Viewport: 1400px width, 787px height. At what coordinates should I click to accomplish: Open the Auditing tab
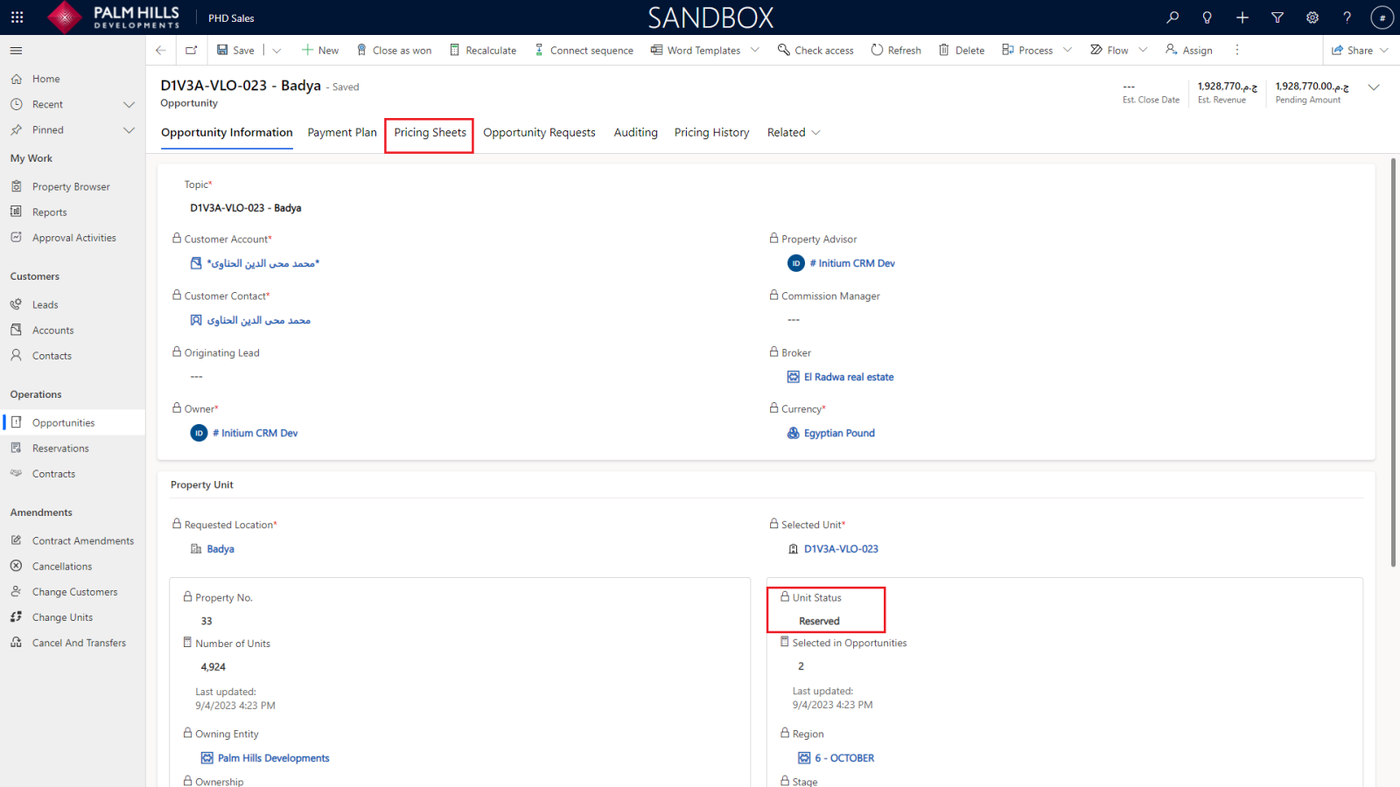(x=636, y=132)
